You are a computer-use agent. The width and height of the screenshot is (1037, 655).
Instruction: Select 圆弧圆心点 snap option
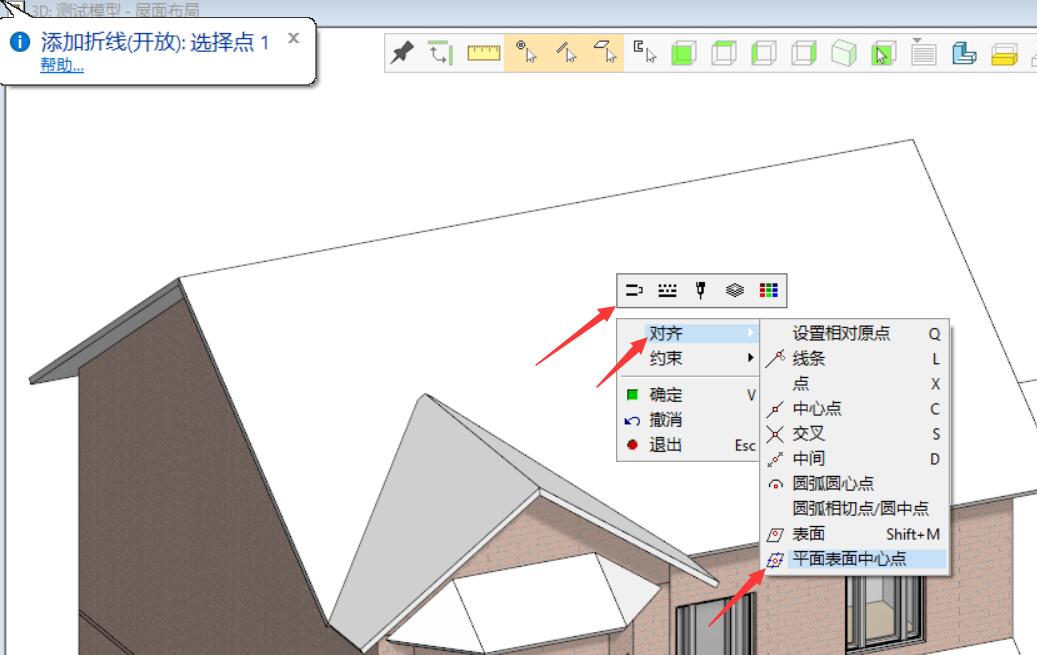[854, 484]
